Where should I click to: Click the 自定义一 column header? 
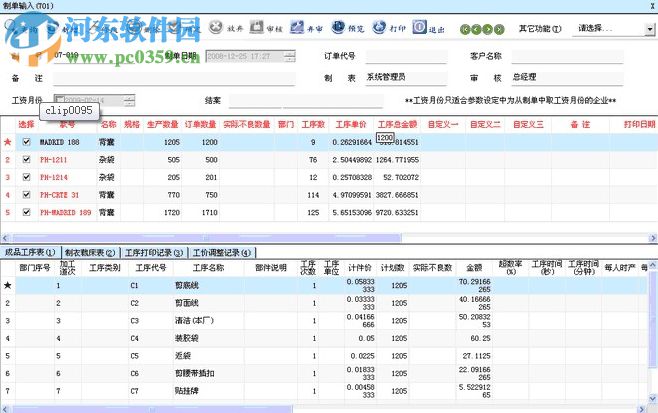[x=443, y=124]
